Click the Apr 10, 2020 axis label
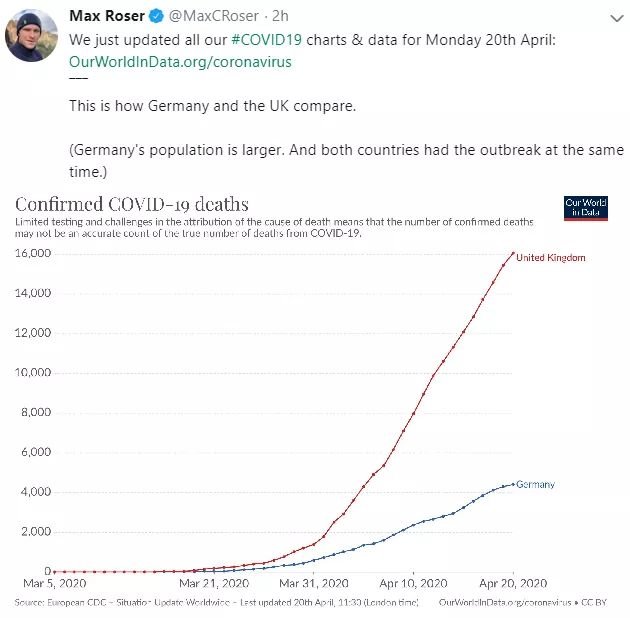 point(413,583)
